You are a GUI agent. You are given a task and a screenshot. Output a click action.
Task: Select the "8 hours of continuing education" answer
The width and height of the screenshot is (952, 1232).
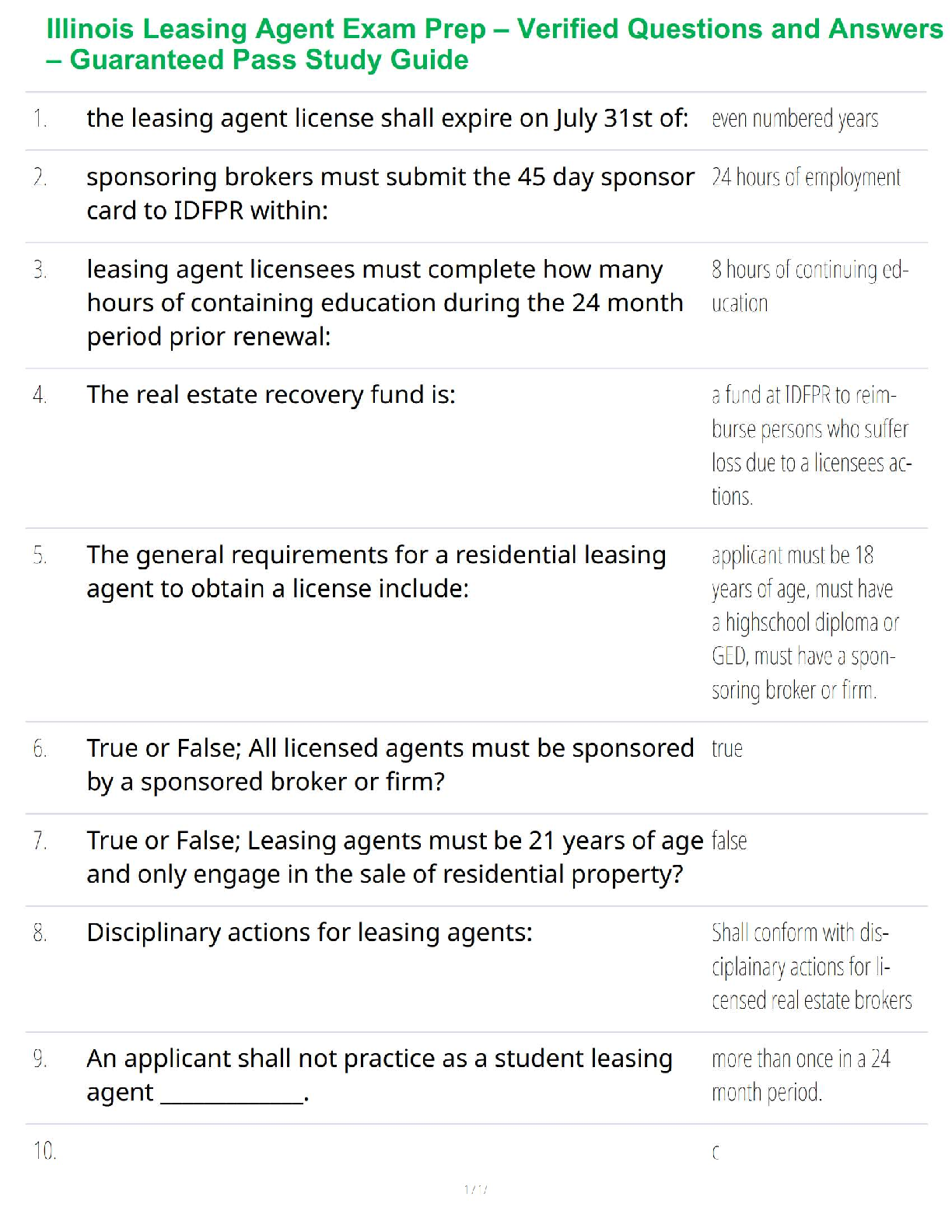click(x=809, y=285)
